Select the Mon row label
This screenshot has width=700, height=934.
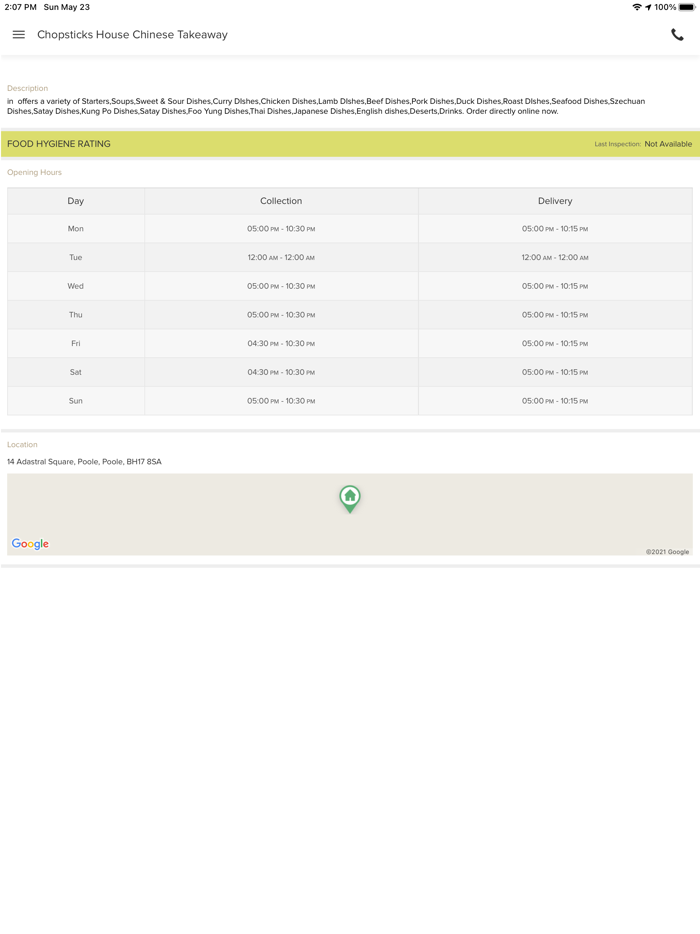[76, 229]
